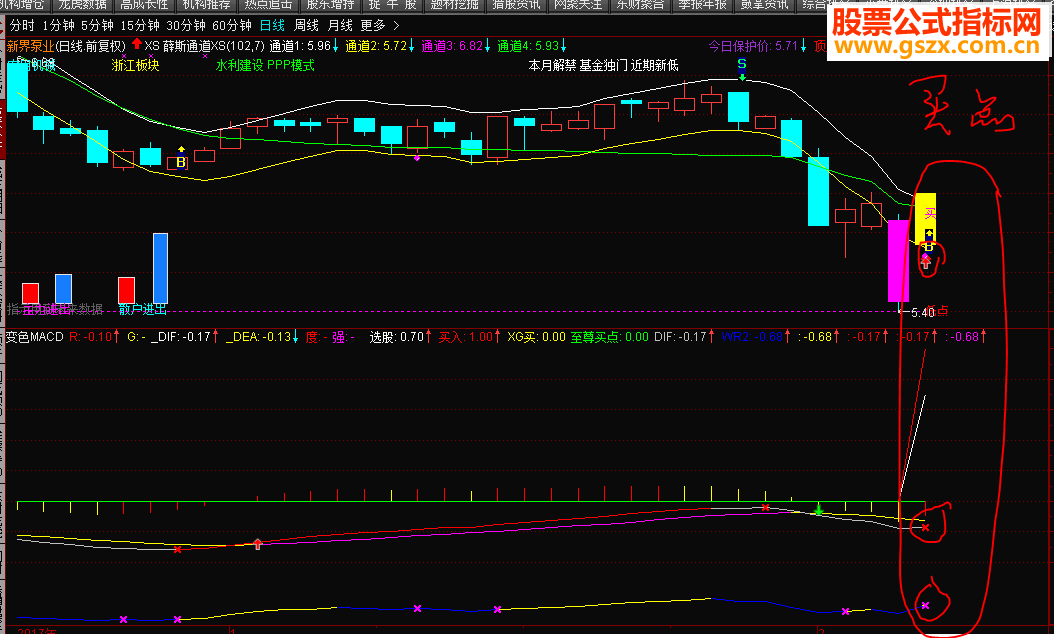This screenshot has width=1054, height=638.
Task: Switch to the 日线 daily chart
Action: coord(272,26)
